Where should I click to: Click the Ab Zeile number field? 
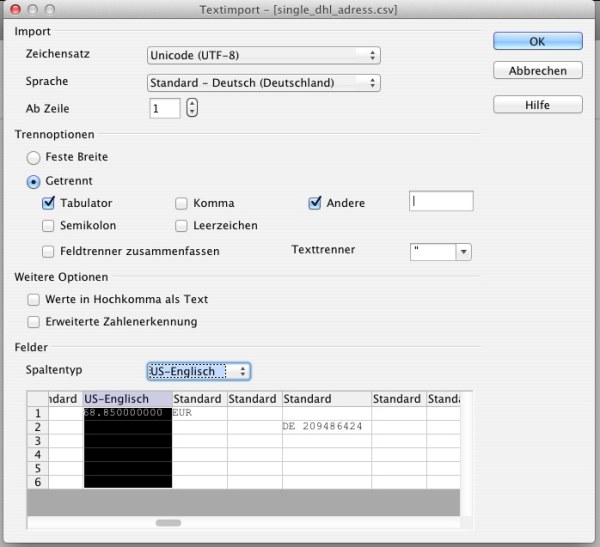click(165, 109)
